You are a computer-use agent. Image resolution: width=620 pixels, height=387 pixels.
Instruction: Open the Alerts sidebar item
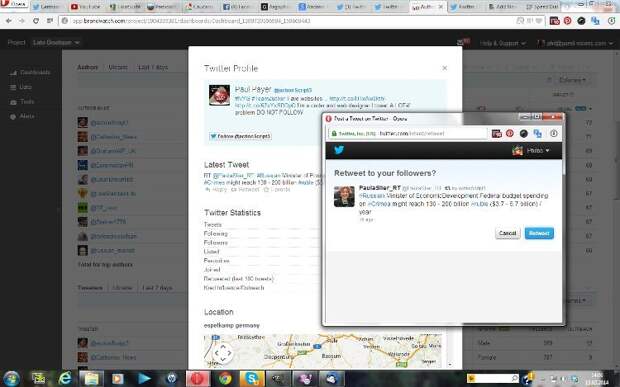tap(22, 116)
